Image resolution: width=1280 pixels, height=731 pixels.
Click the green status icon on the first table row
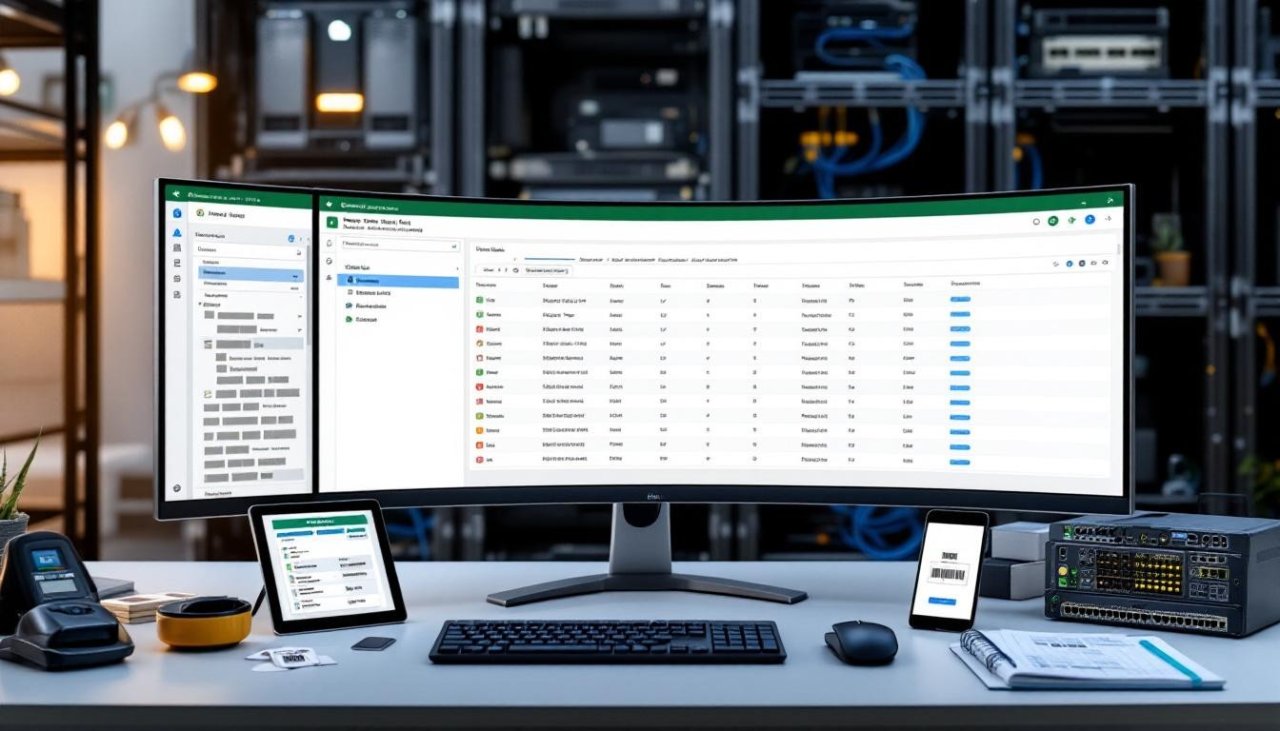(x=478, y=299)
